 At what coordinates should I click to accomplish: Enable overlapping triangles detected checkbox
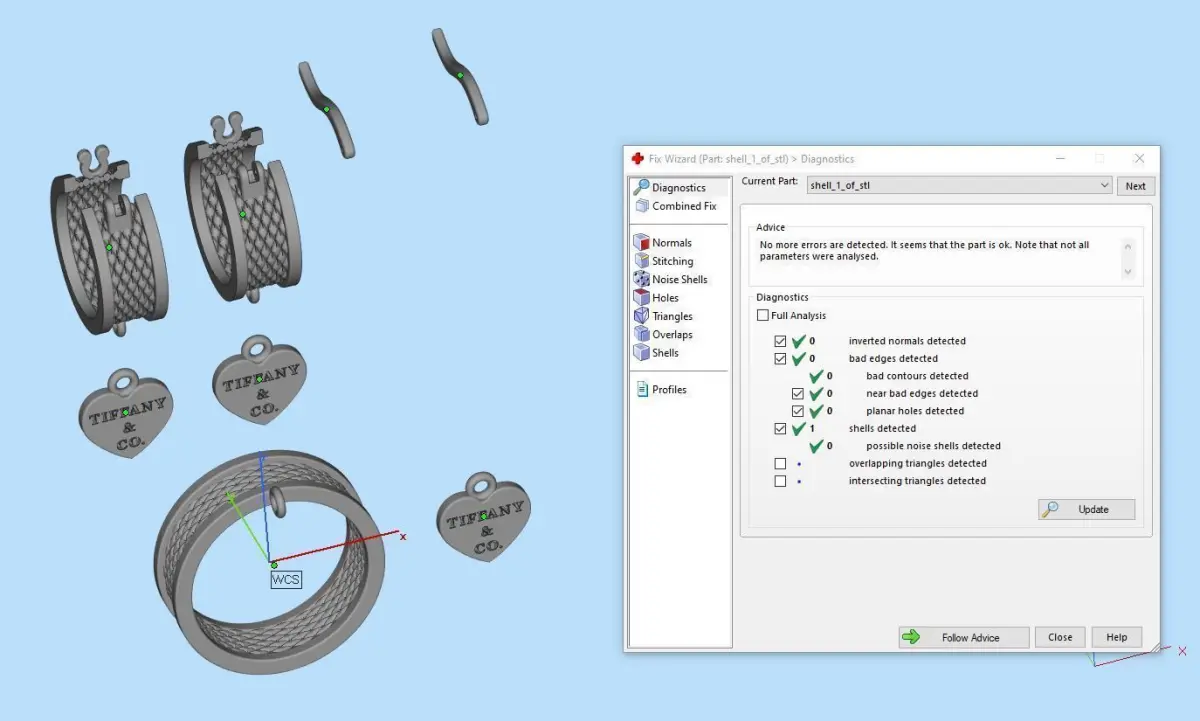click(781, 463)
